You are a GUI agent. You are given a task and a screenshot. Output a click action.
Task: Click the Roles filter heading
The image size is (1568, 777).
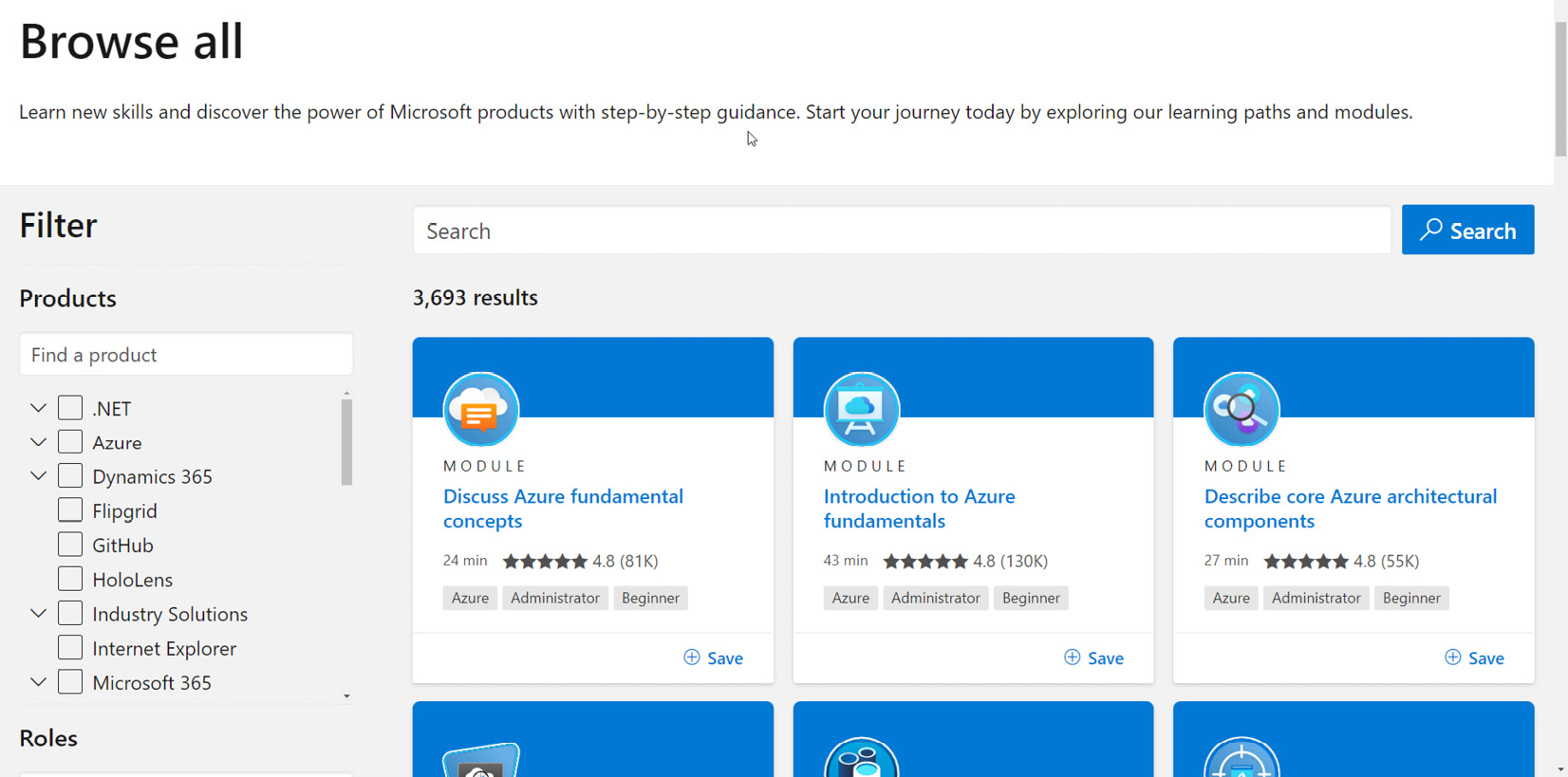click(48, 738)
